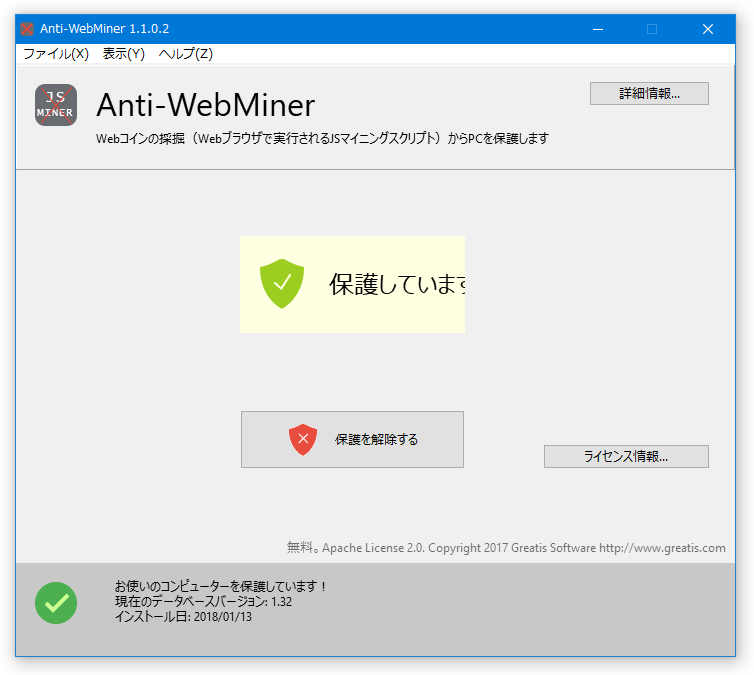Click the お使いのコンピューターを保護しています！ message

[x=222, y=586]
